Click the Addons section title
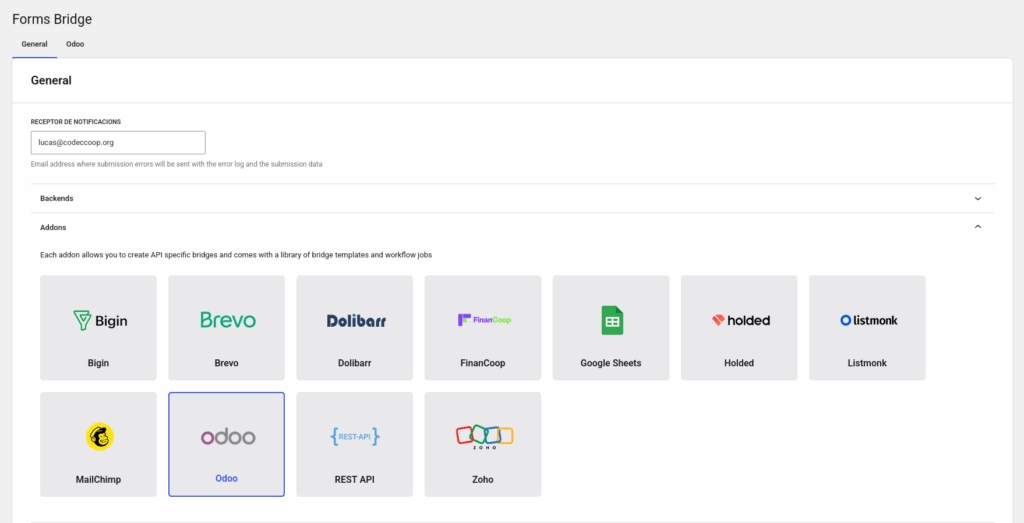 tap(53, 227)
